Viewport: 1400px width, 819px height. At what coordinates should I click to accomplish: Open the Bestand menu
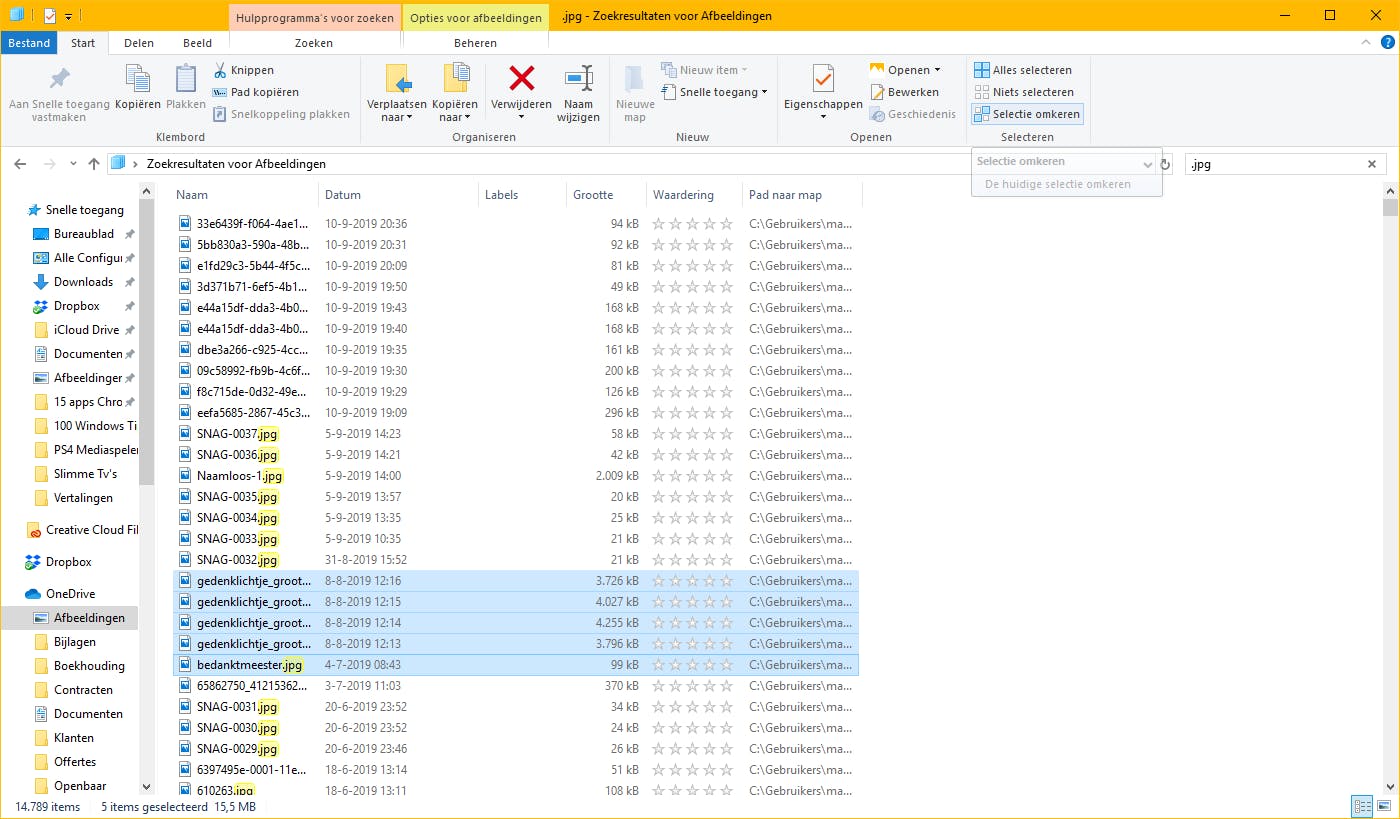29,44
